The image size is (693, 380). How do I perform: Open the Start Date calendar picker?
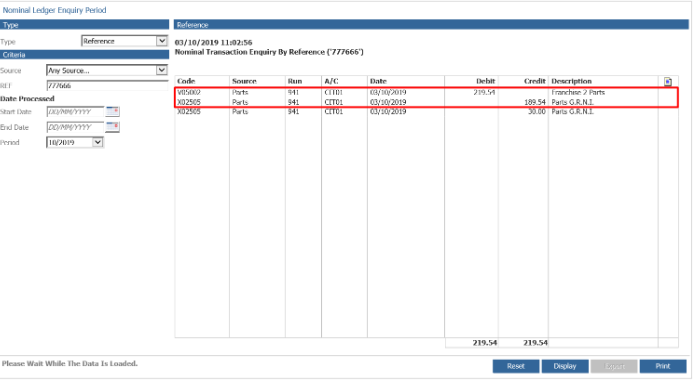113,111
